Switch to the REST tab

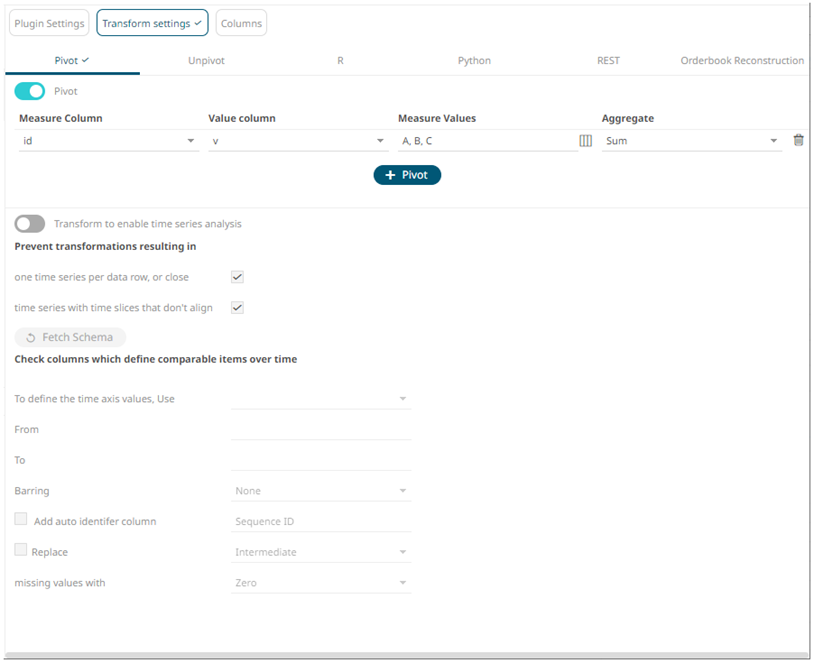pyautogui.click(x=608, y=60)
